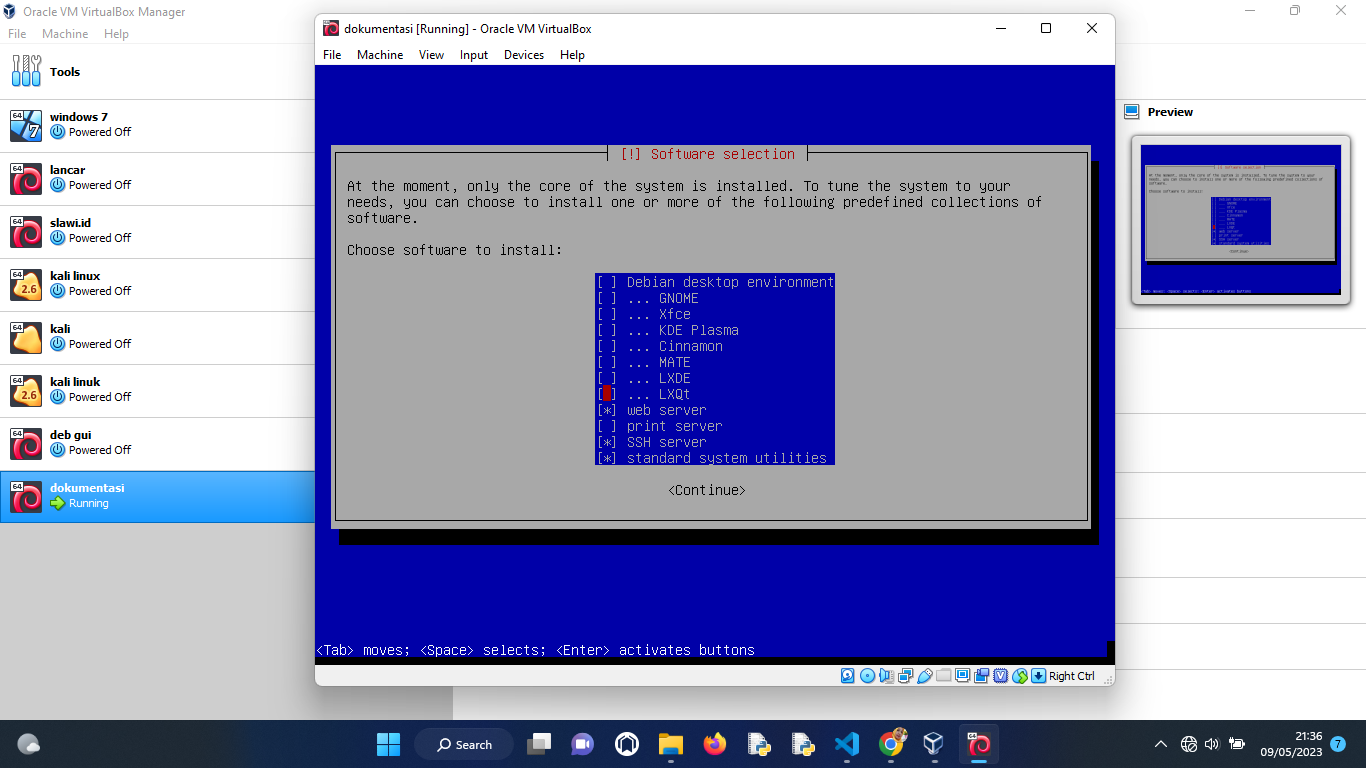The height and width of the screenshot is (768, 1366).
Task: Click the running Debian VM taskbar icon
Action: point(979,744)
